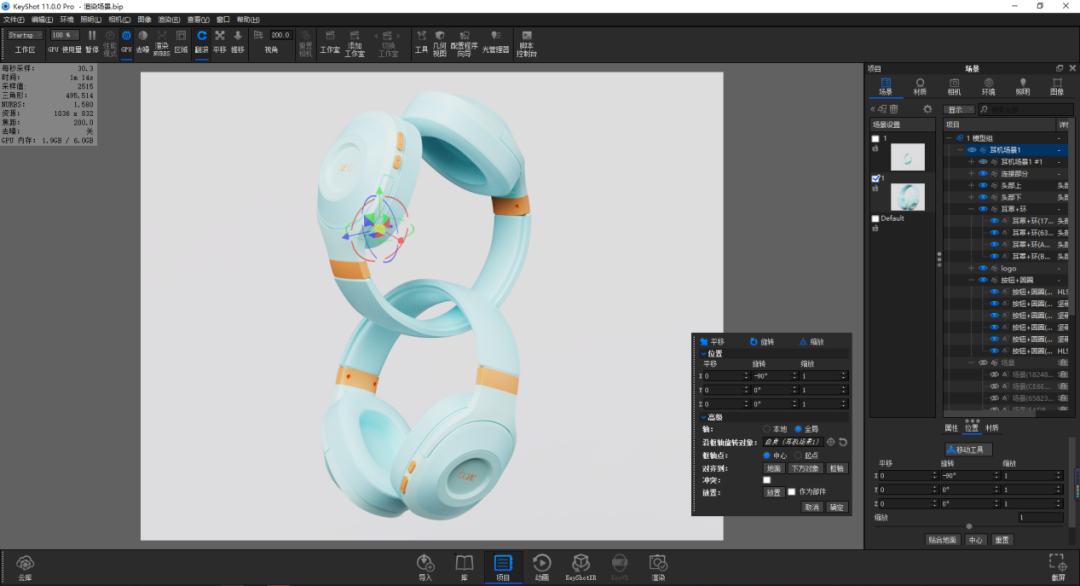Click the 移动工具 move tool button
1080x586 pixels.
point(968,450)
